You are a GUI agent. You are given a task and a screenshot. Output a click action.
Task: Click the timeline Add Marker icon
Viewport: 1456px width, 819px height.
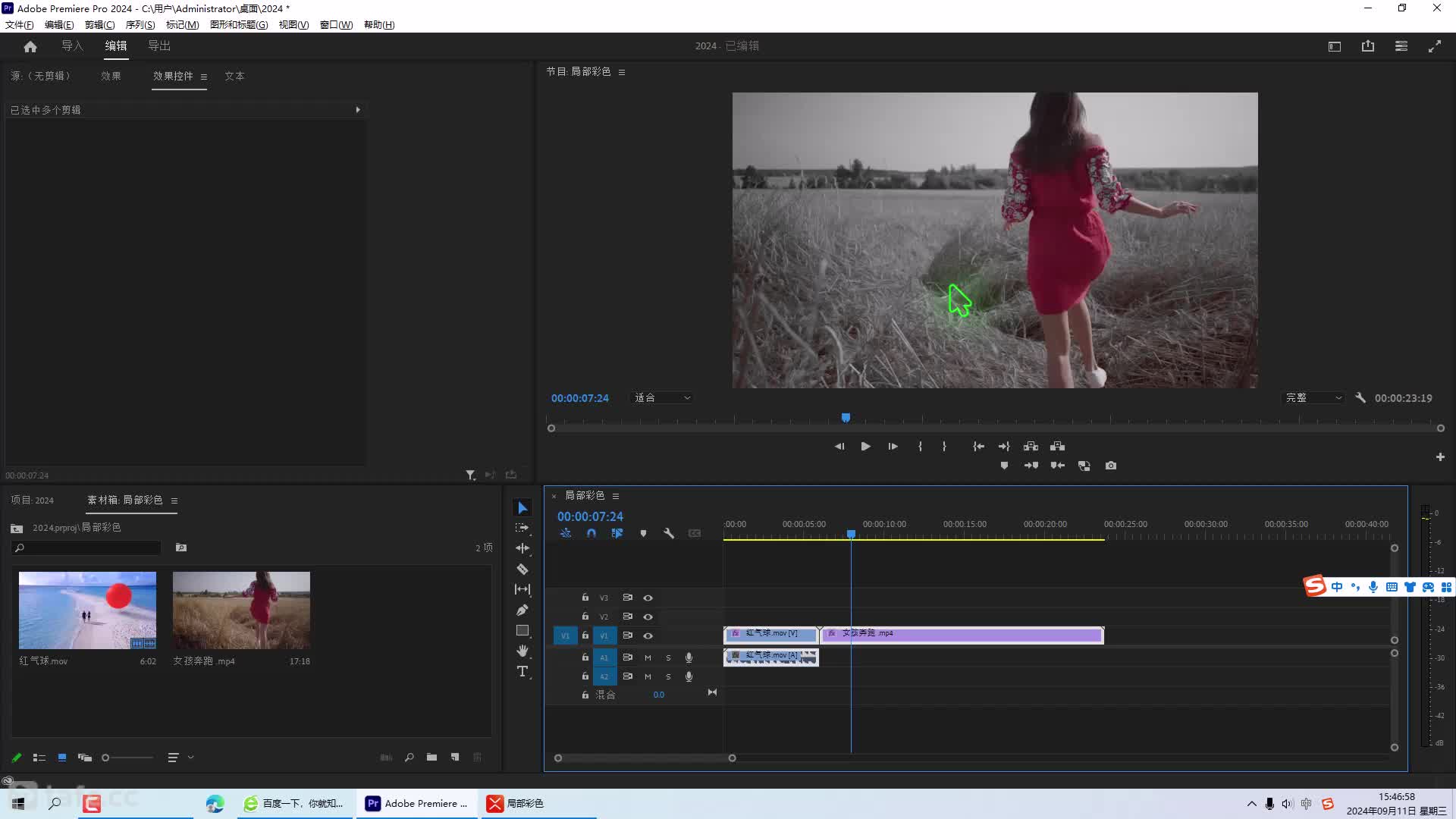643,533
